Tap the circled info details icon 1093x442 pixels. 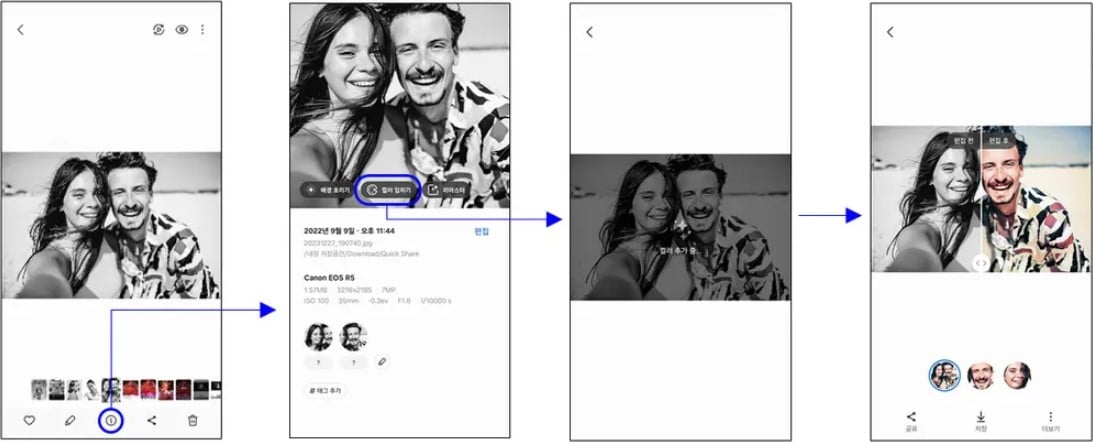click(x=111, y=421)
